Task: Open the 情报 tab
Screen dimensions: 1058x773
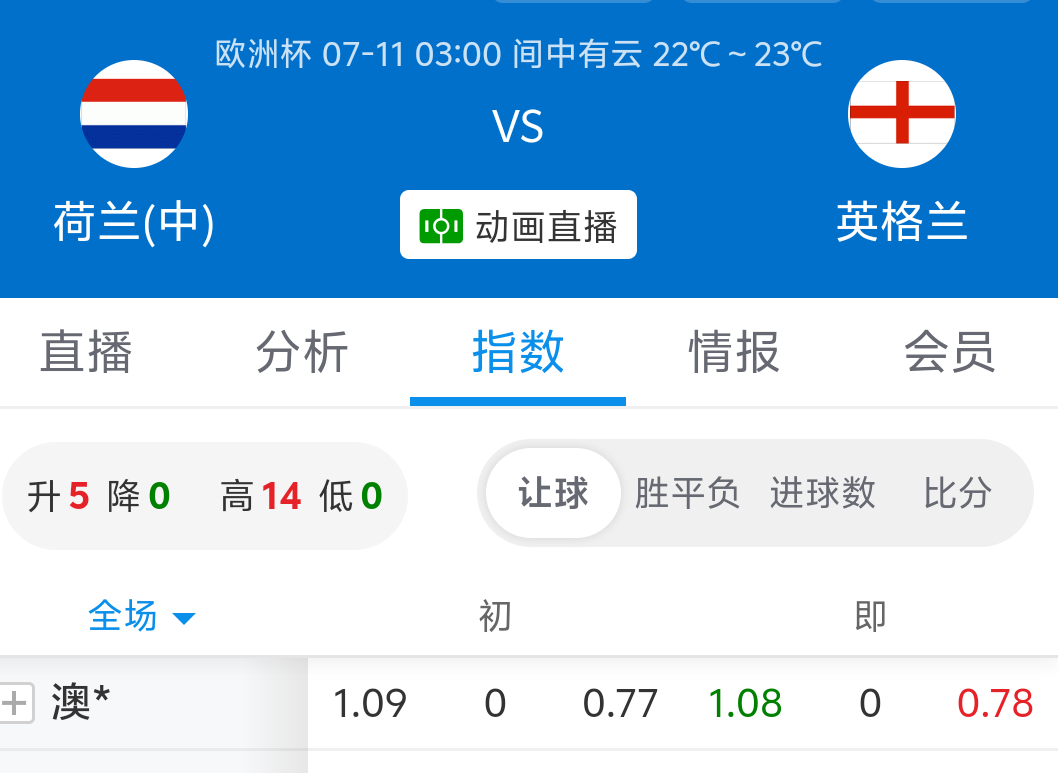Action: (x=734, y=352)
